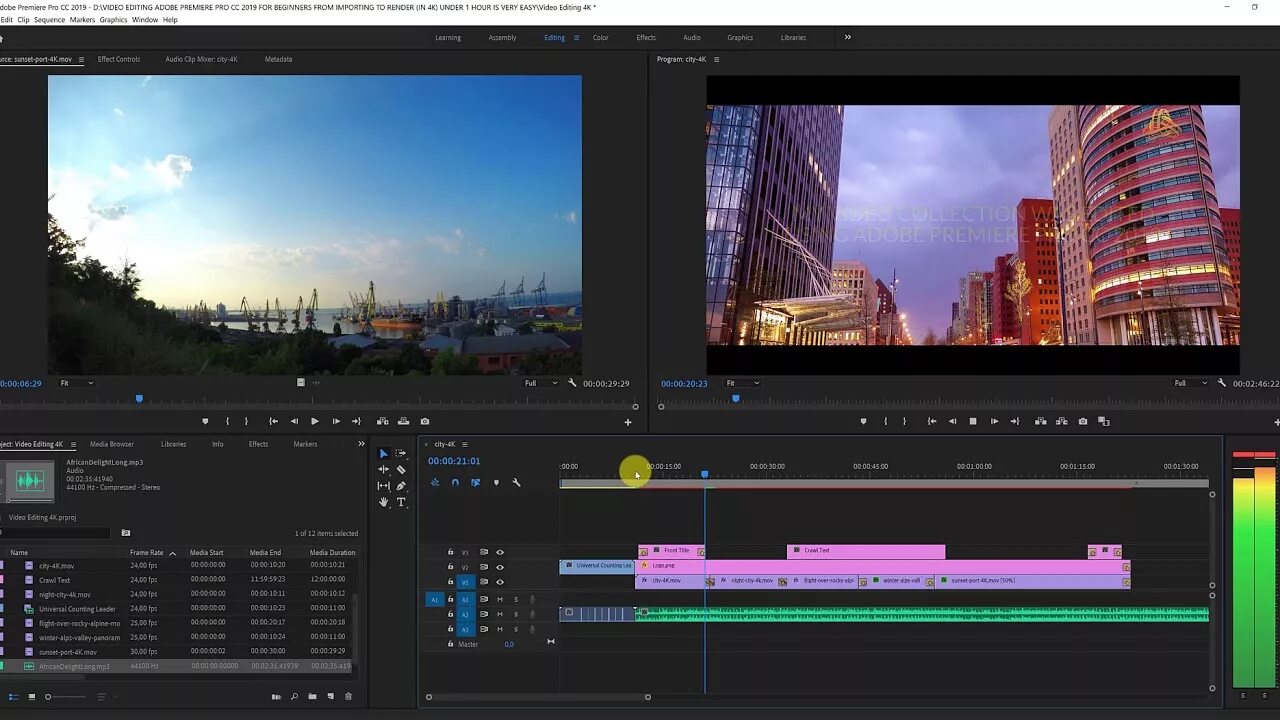Open Program monitor settings wrench
1280x720 pixels.
pyautogui.click(x=1221, y=383)
